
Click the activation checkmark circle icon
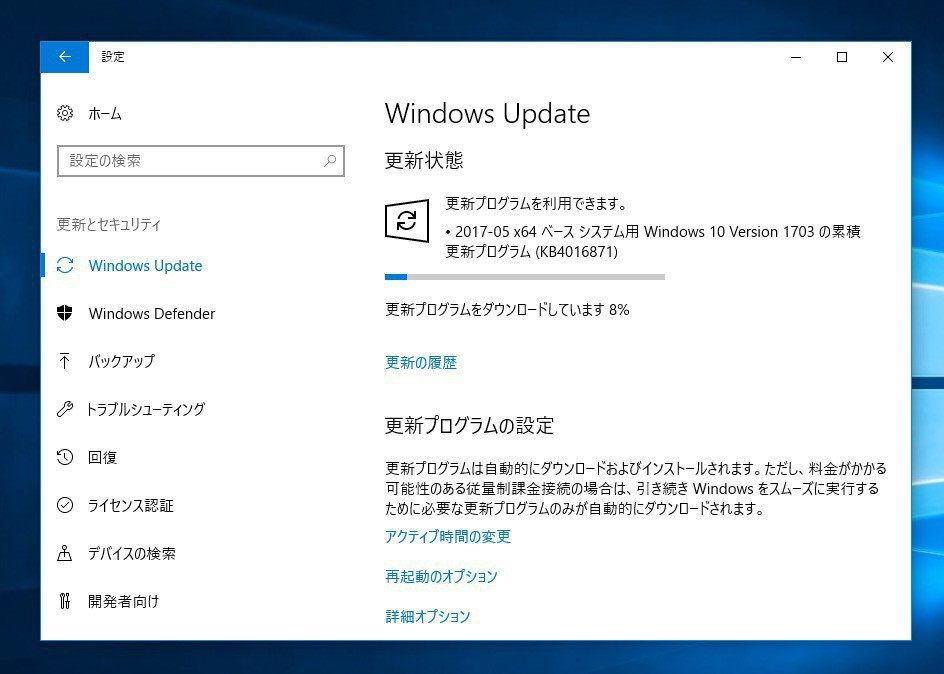point(65,505)
